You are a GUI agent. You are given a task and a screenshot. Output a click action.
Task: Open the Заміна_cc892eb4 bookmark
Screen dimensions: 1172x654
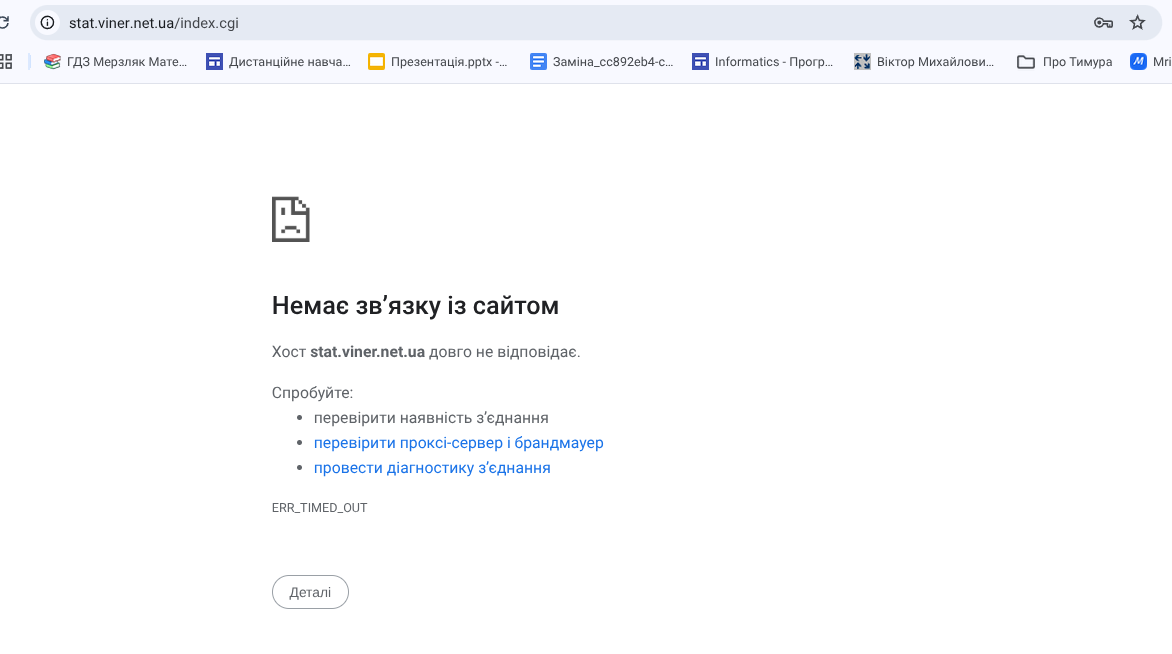click(602, 62)
